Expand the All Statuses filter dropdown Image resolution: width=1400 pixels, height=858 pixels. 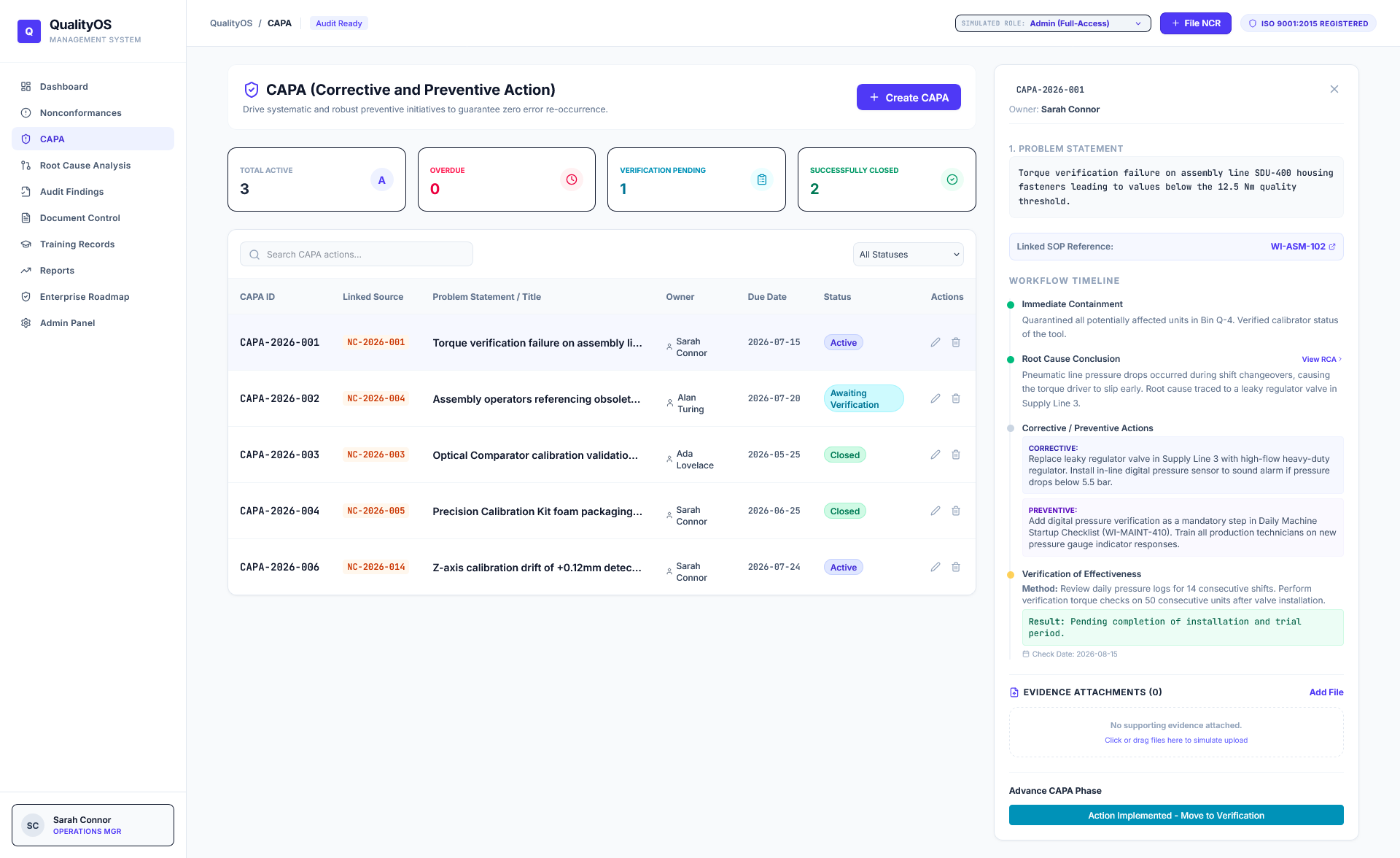909,255
